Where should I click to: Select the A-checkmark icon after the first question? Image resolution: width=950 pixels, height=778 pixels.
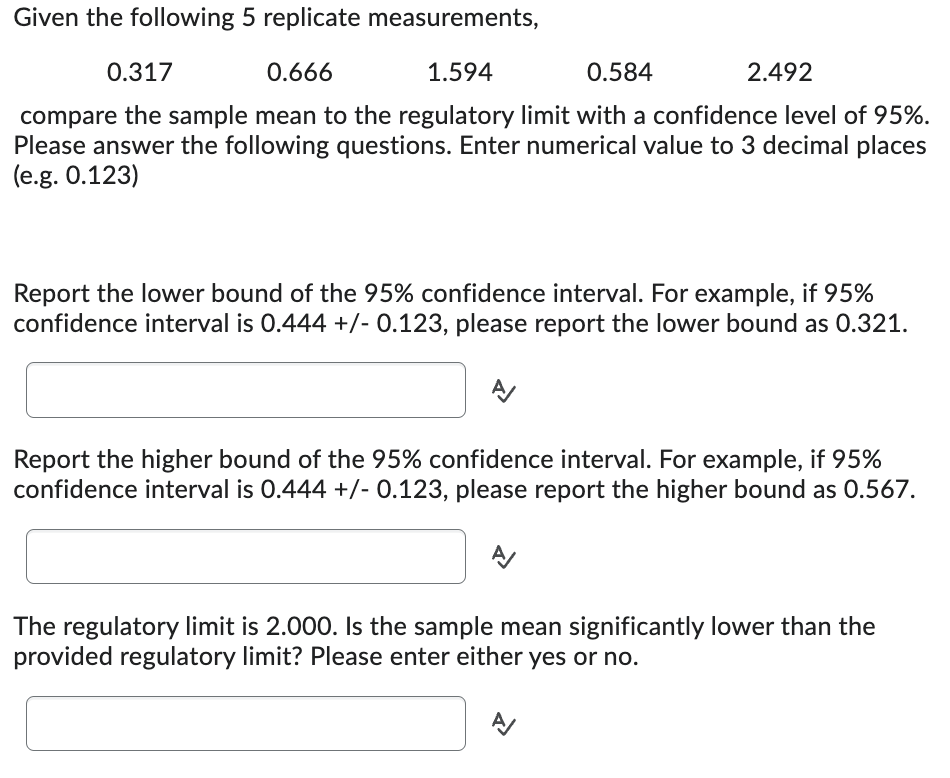503,391
